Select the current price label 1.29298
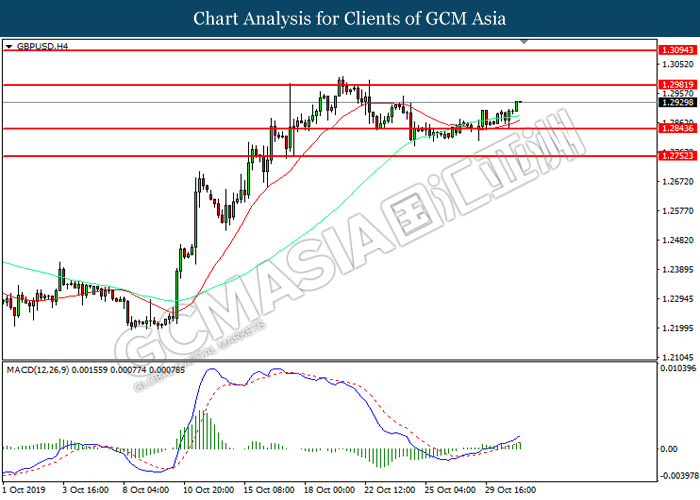 pyautogui.click(x=678, y=102)
